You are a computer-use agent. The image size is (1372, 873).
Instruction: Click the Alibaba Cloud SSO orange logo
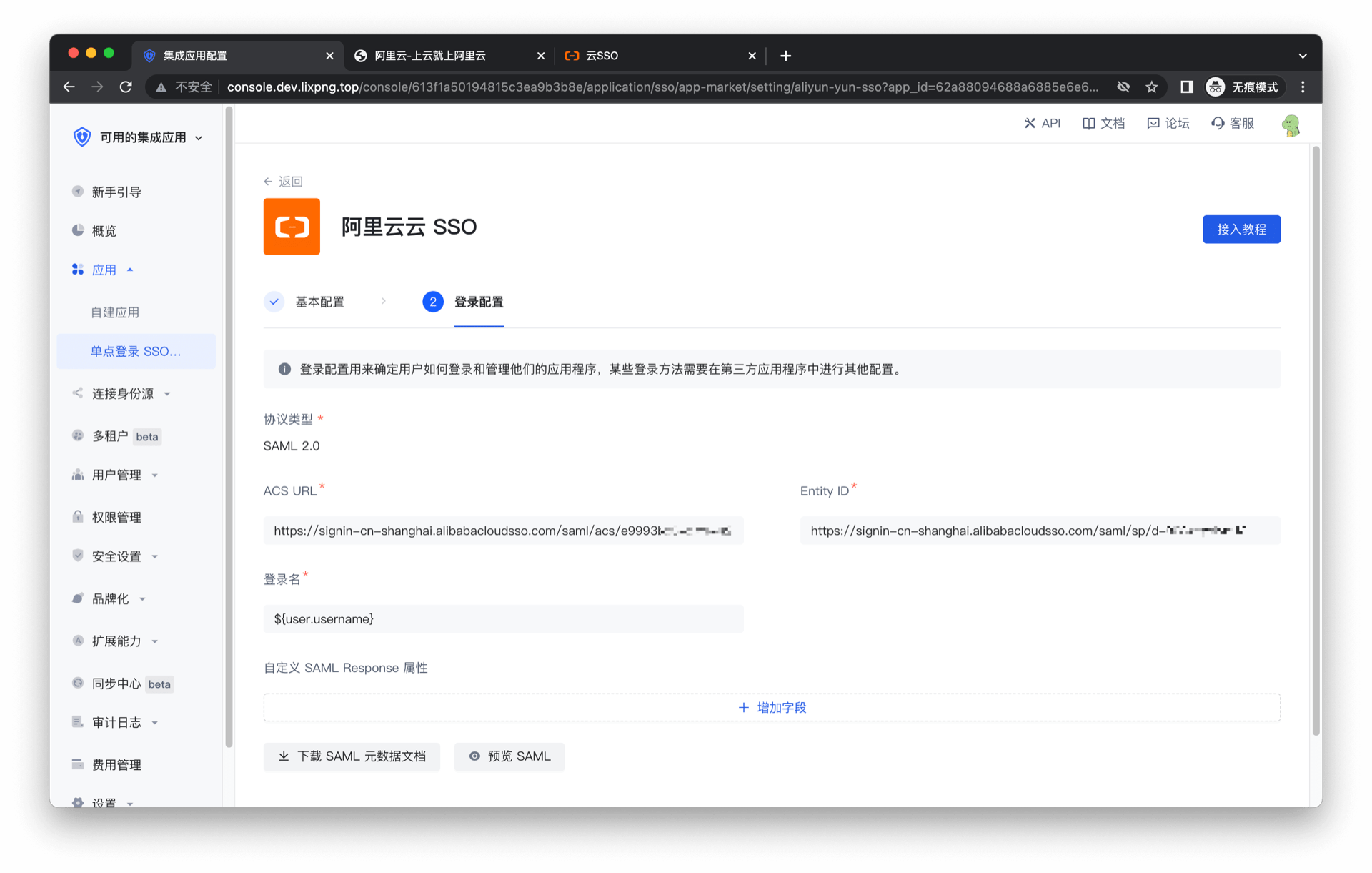click(x=292, y=227)
